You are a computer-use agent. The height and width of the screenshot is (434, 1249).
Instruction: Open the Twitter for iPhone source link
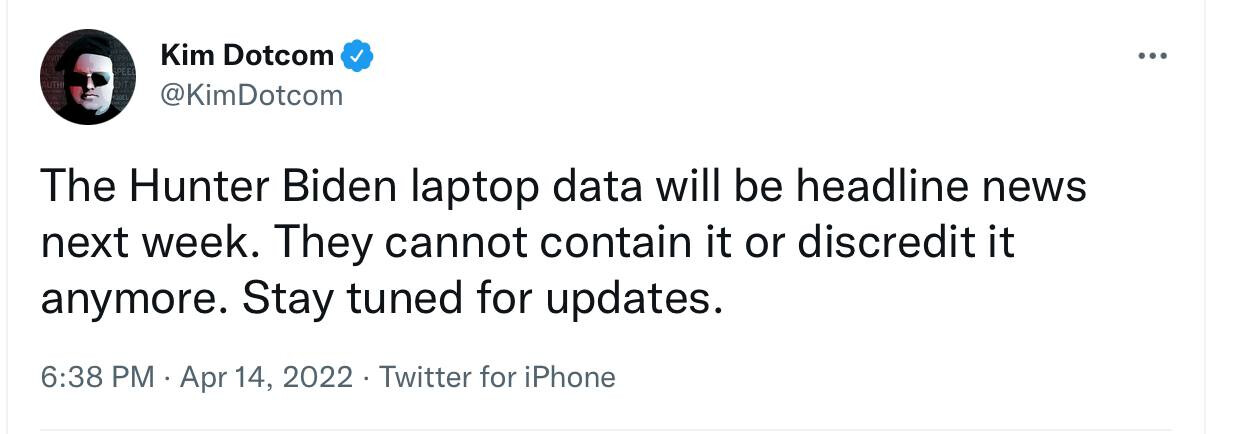pyautogui.click(x=497, y=377)
